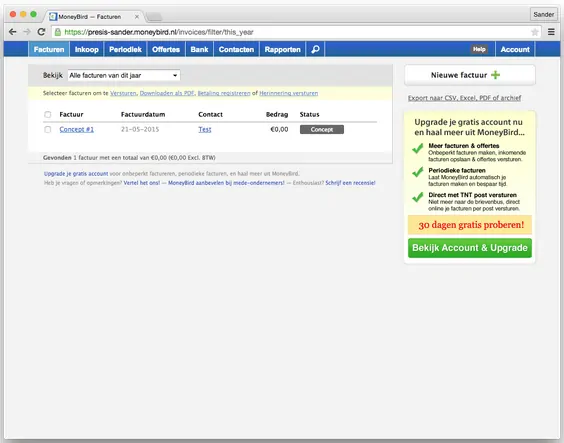Reload the page with refresh icon
The height and width of the screenshot is (443, 564).
[x=41, y=32]
